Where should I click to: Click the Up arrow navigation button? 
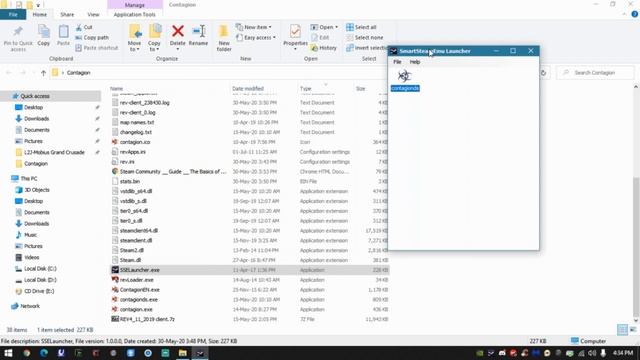coord(43,73)
